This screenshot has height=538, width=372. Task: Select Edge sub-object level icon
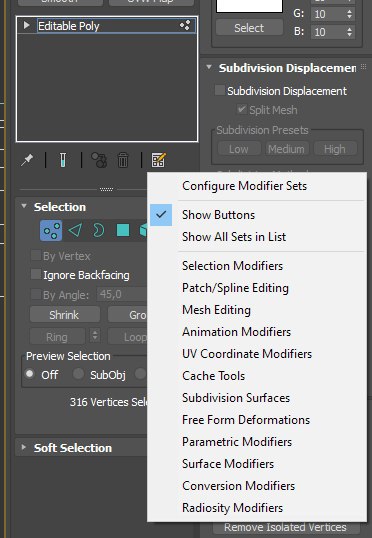(x=75, y=230)
